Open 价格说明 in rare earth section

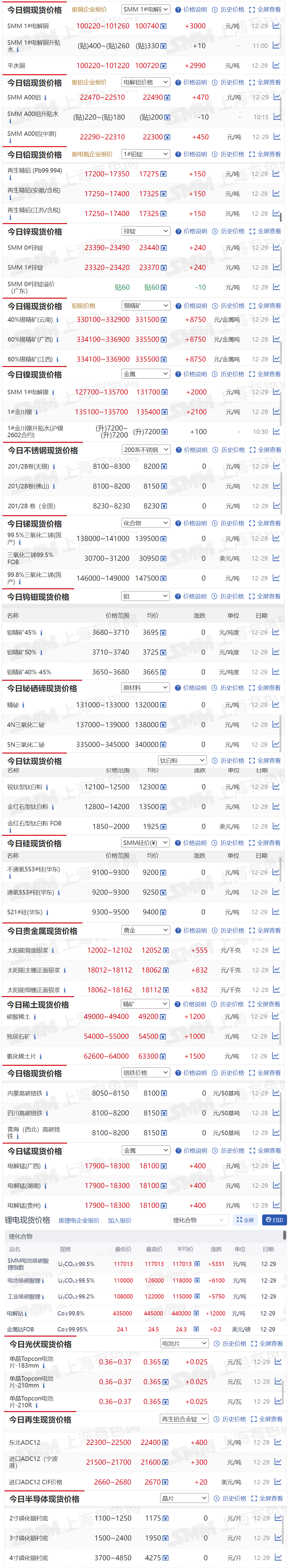pyautogui.click(x=191, y=1004)
